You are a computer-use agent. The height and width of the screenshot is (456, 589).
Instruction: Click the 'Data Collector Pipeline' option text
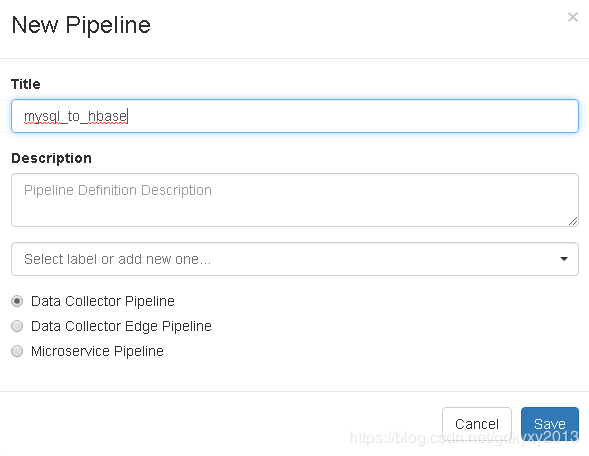(103, 301)
